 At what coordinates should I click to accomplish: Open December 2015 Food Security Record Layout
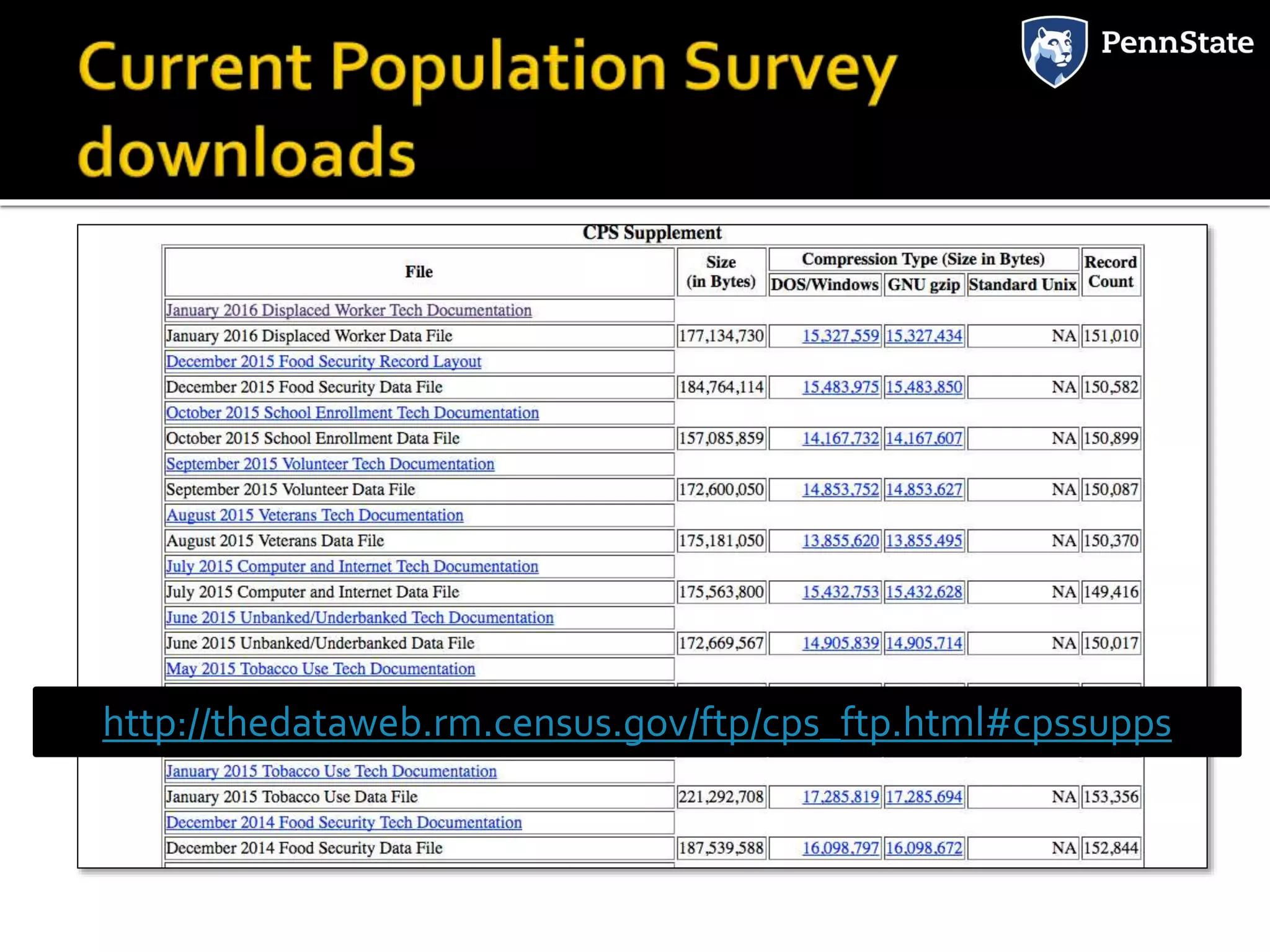coord(323,361)
